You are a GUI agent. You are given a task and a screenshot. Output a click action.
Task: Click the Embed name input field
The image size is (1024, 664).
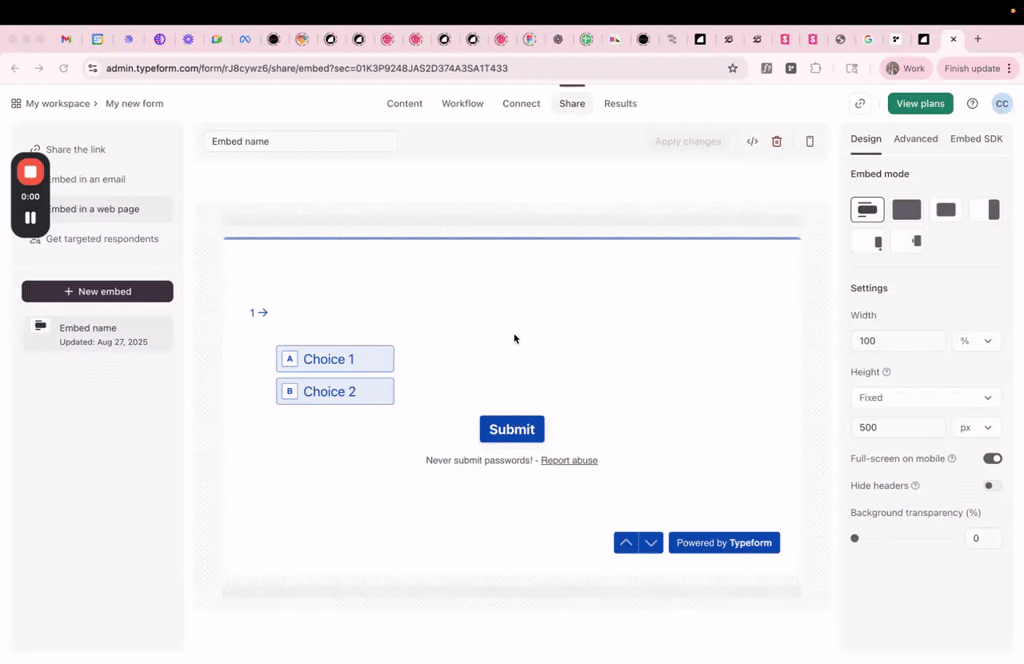[300, 142]
